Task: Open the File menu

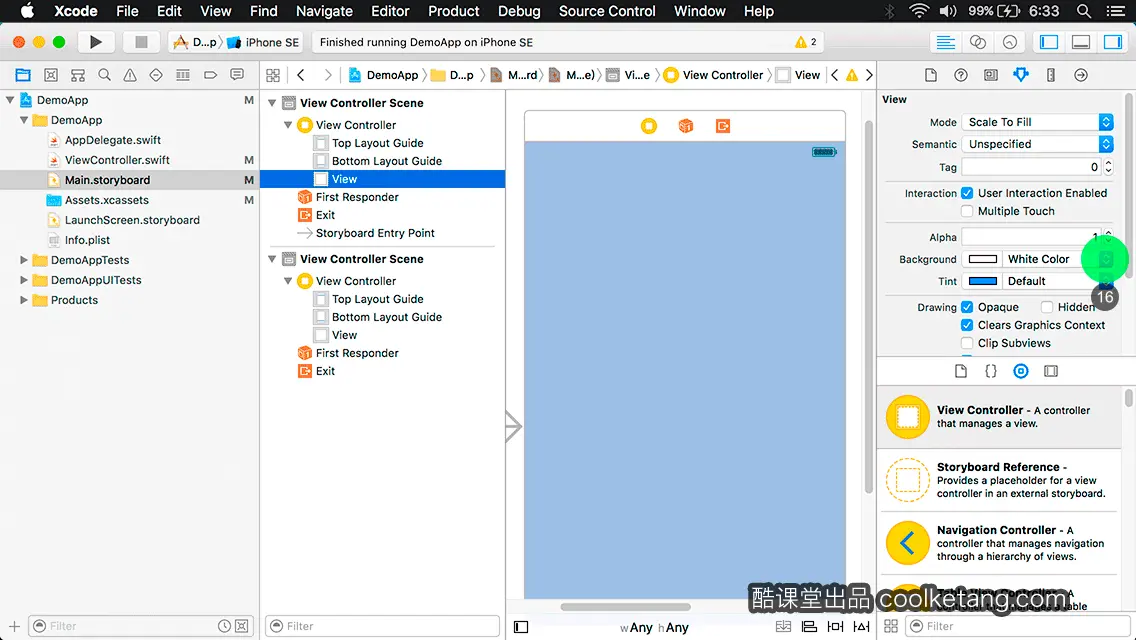Action: (127, 11)
